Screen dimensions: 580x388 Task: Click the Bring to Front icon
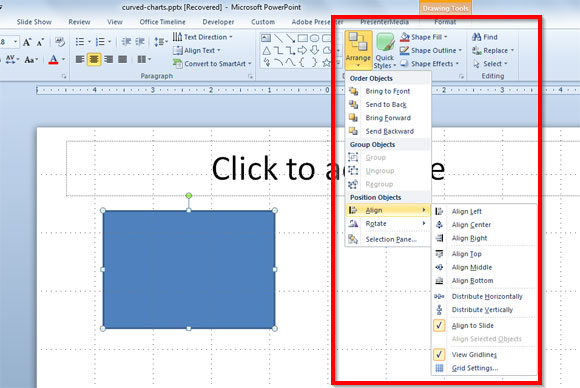(x=353, y=91)
